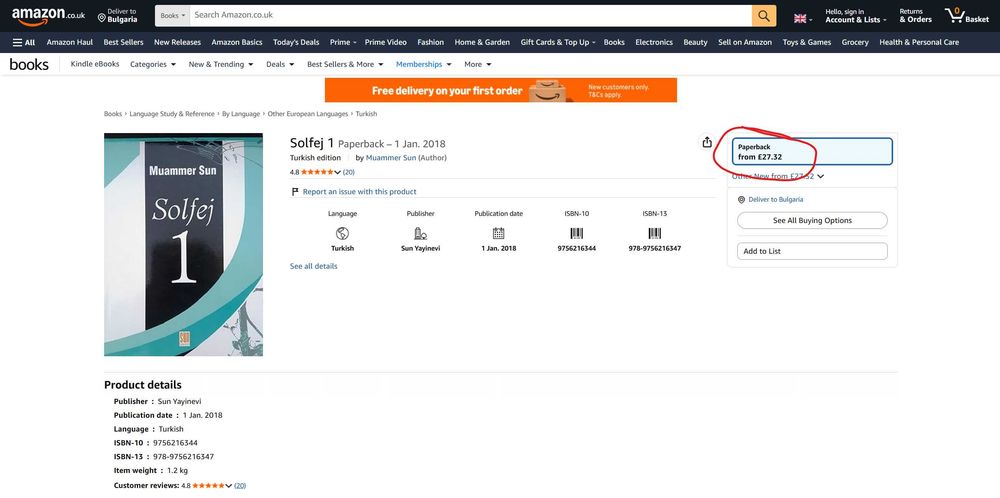Click the Amazon.co.uk logo
The width and height of the screenshot is (1000, 498).
(48, 16)
